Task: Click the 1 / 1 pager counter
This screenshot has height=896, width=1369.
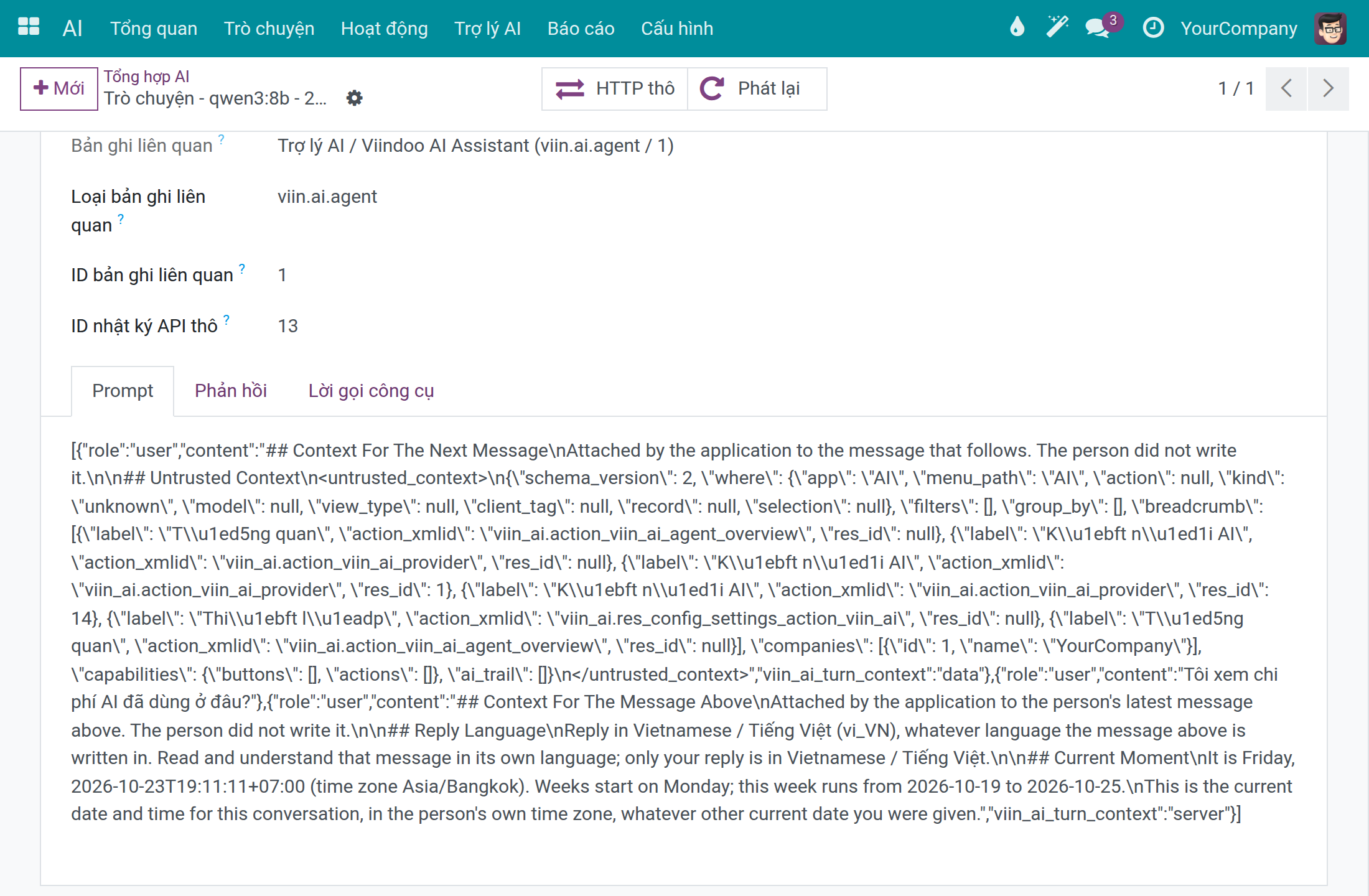Action: (x=1236, y=88)
